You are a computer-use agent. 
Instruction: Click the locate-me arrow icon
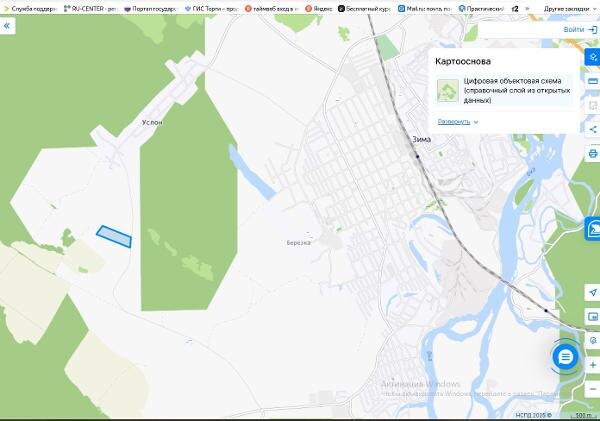[x=593, y=292]
